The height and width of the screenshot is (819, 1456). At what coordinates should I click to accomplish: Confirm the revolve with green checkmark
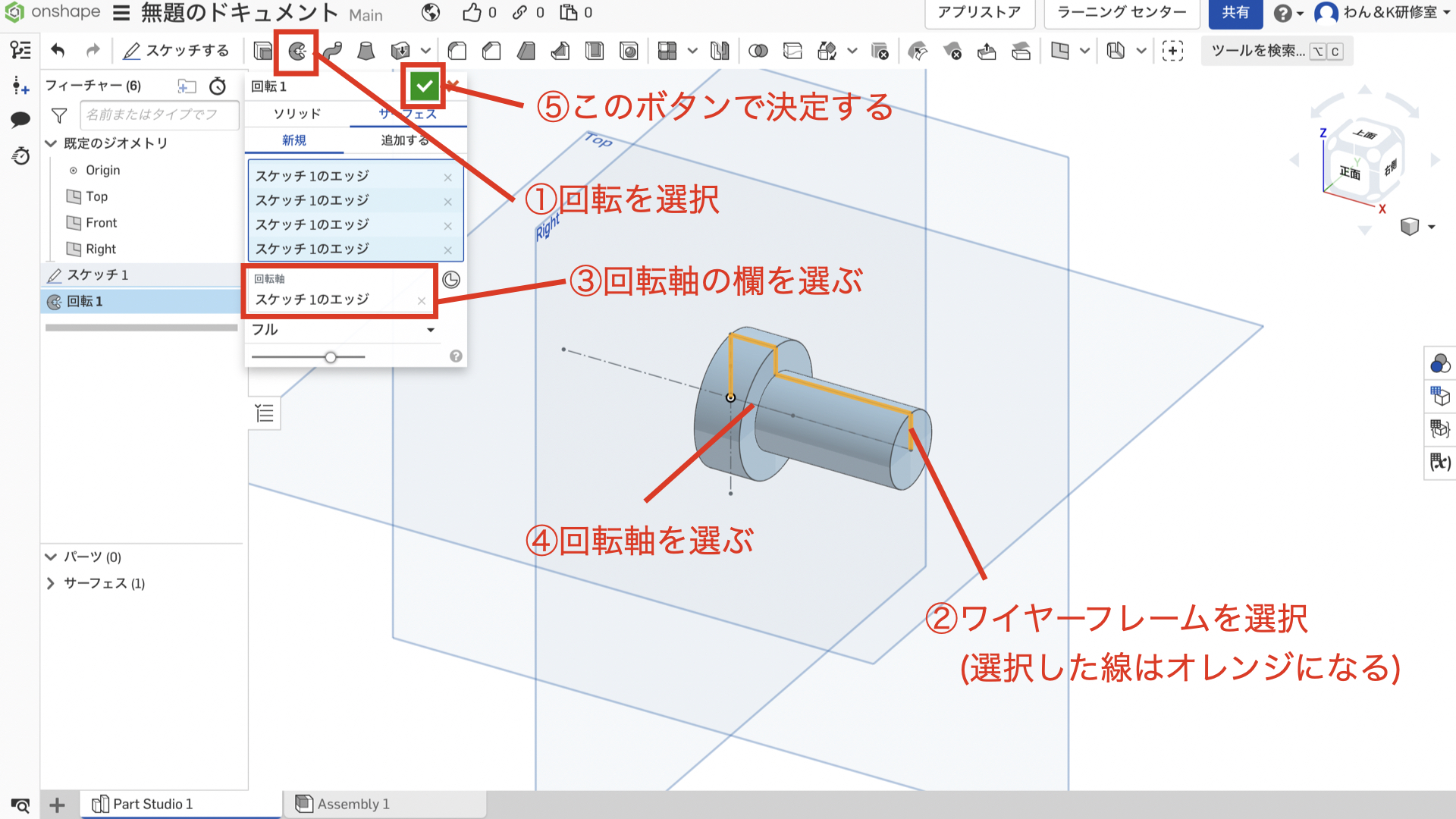tap(424, 86)
